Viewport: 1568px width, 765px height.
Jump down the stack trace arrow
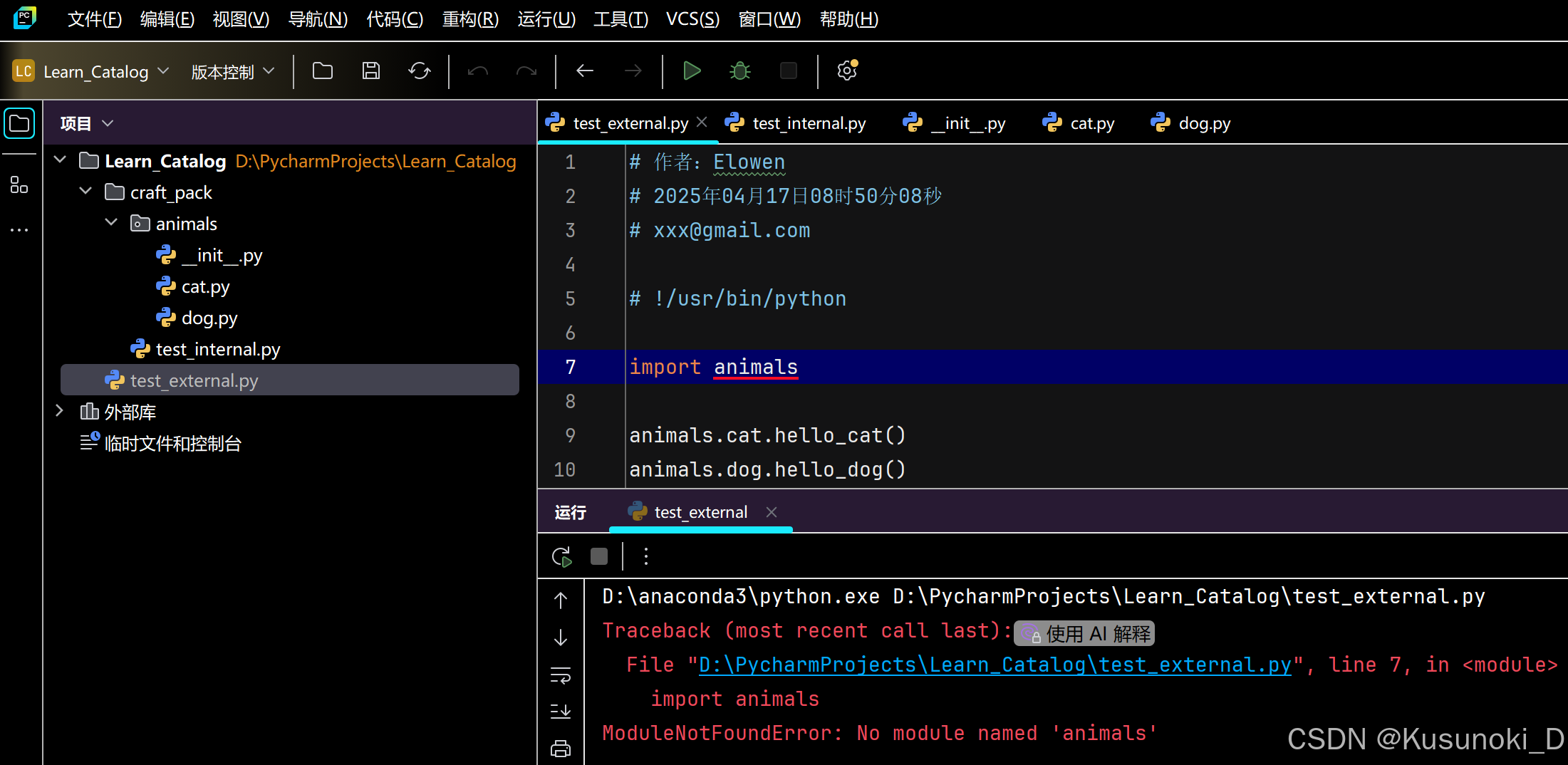pos(561,637)
